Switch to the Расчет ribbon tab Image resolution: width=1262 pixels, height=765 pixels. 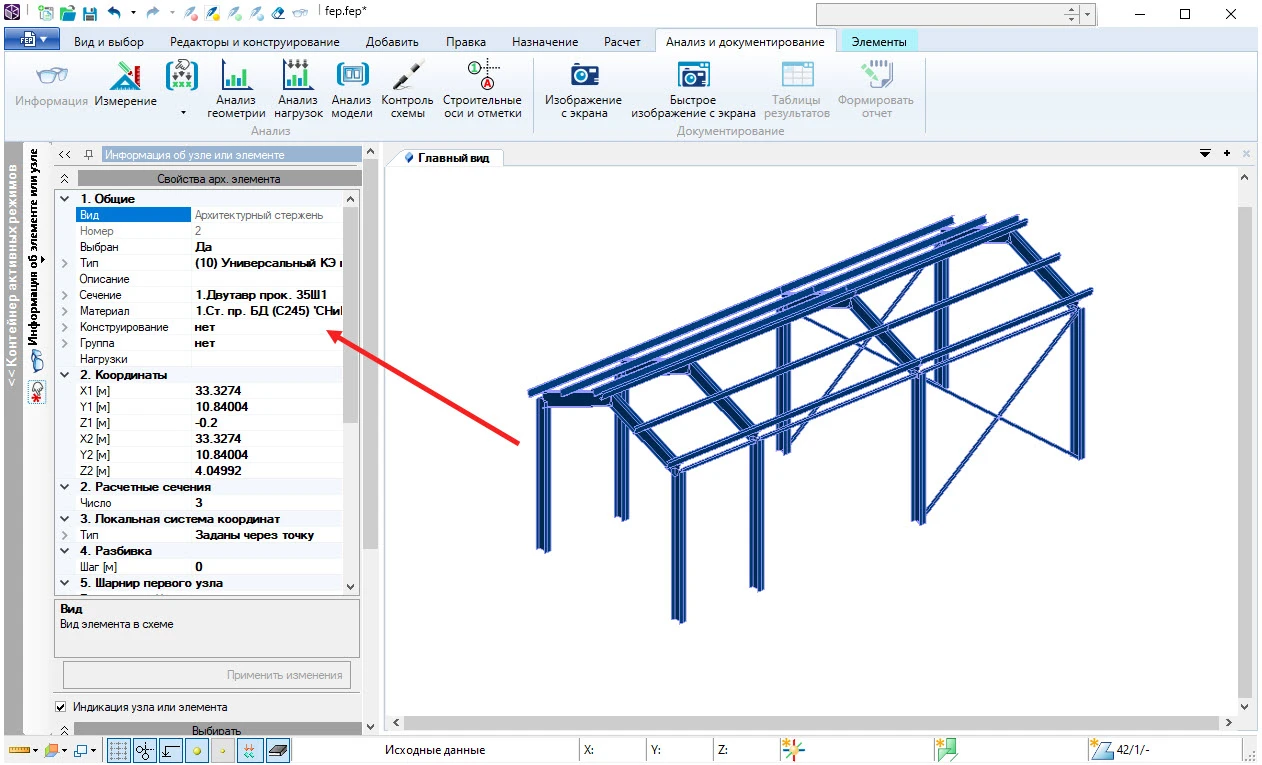click(622, 42)
